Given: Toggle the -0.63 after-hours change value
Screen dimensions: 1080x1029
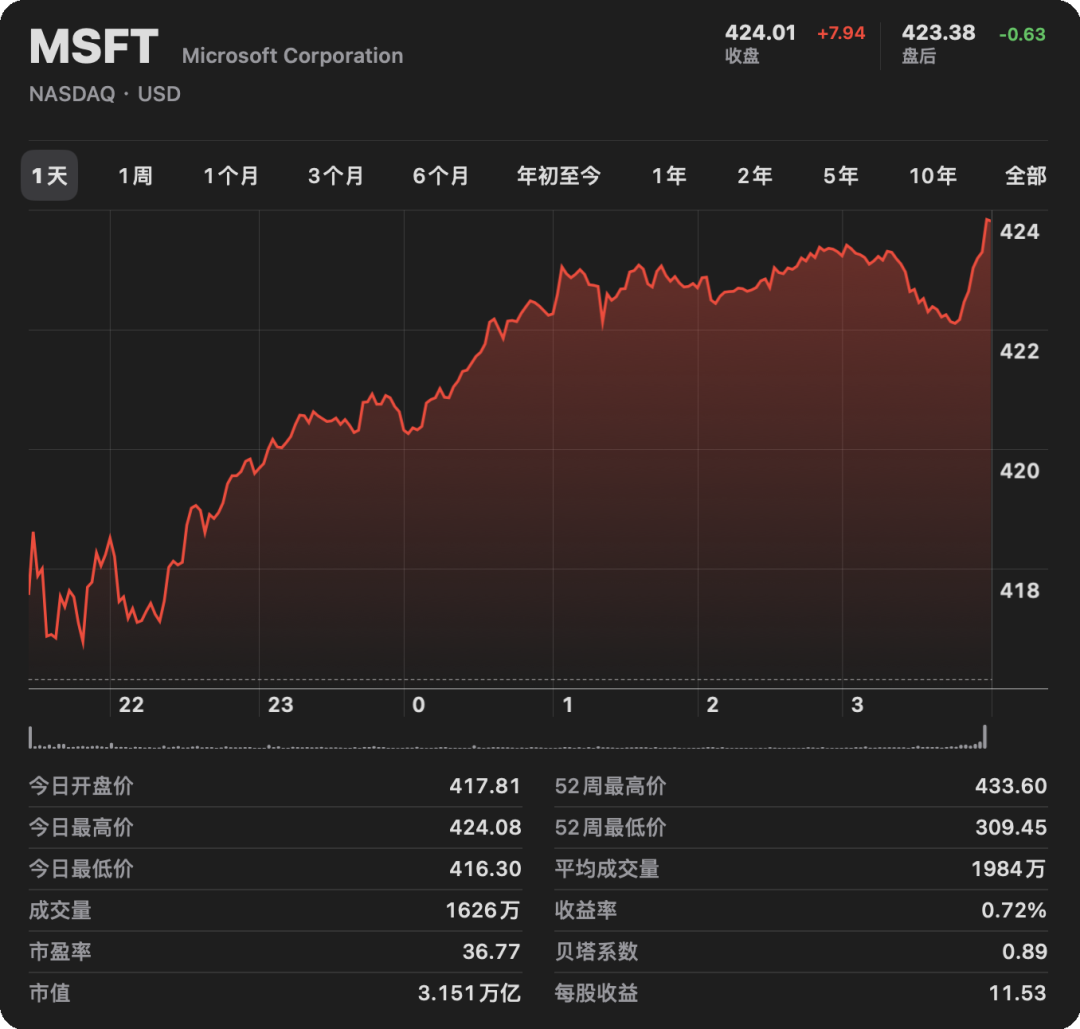Looking at the screenshot, I should coord(1022,34).
